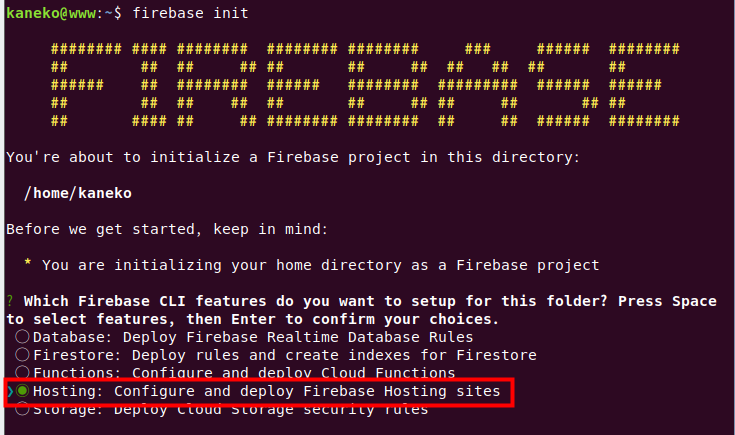The image size is (735, 435).
Task: Click the green question mark prompt symbol
Action: click(10, 301)
